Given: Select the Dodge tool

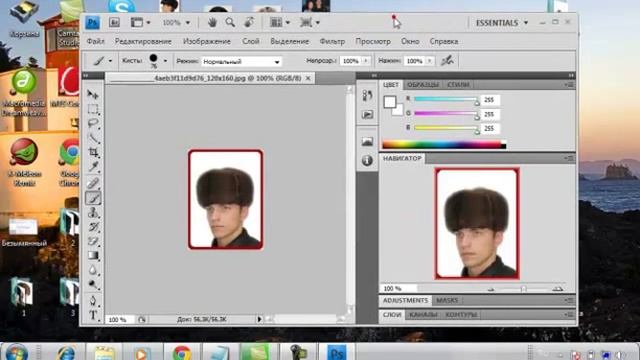Looking at the screenshot, I should point(93,284).
